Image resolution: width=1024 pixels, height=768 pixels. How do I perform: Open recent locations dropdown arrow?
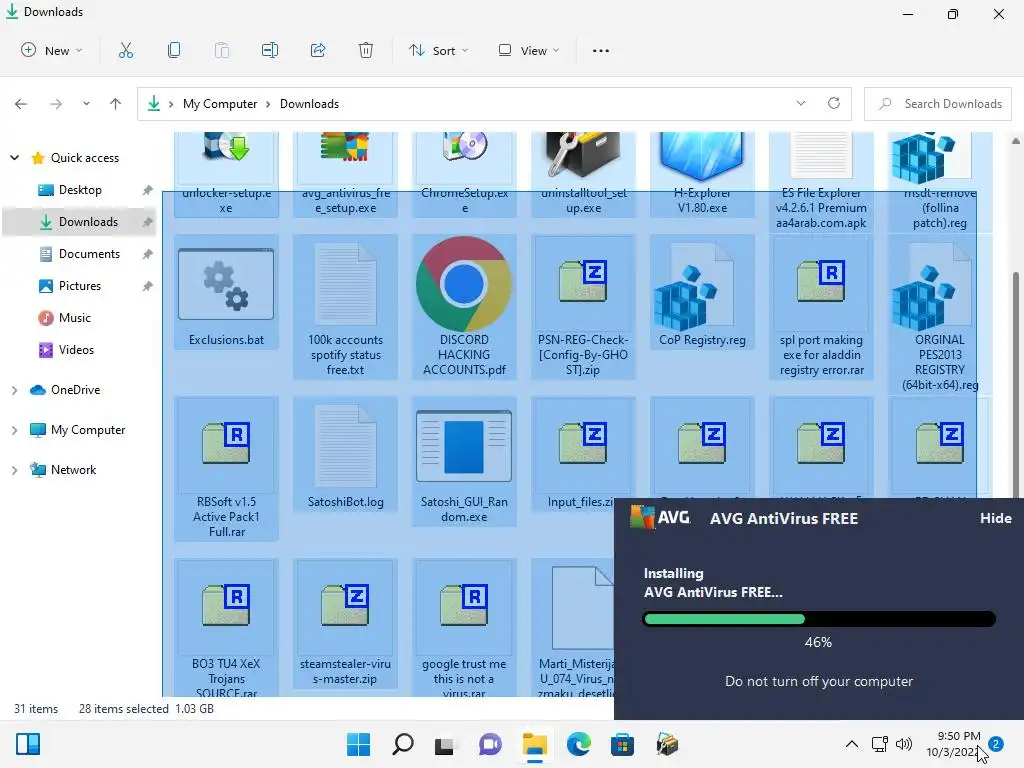(86, 104)
